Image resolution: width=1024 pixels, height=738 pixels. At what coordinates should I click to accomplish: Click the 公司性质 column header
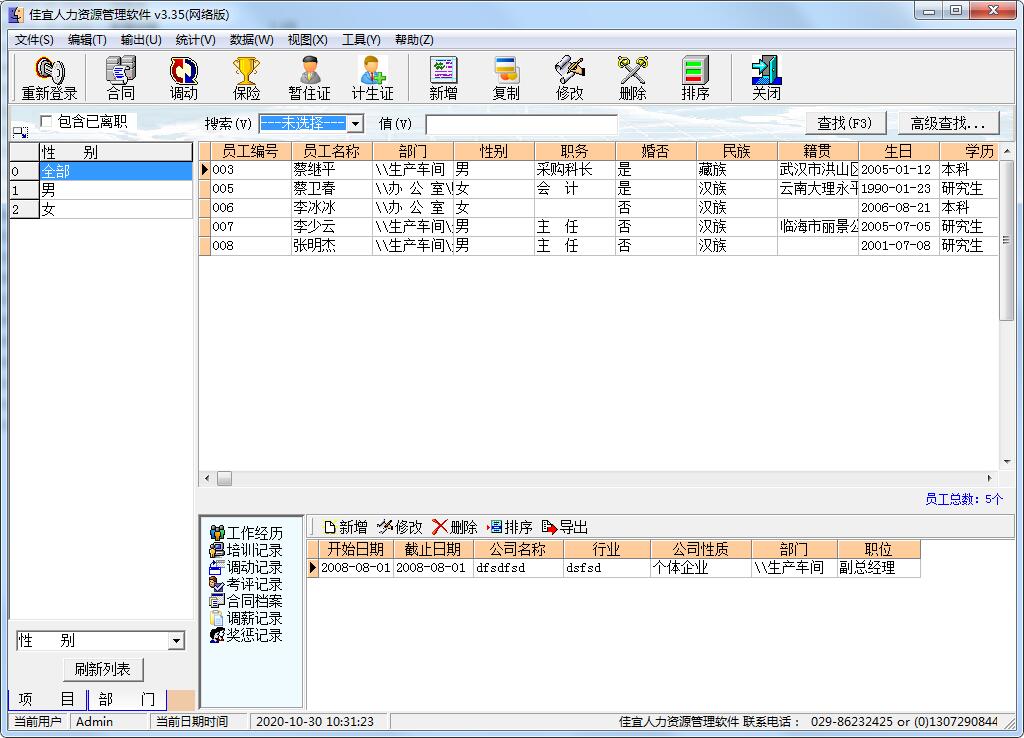701,549
